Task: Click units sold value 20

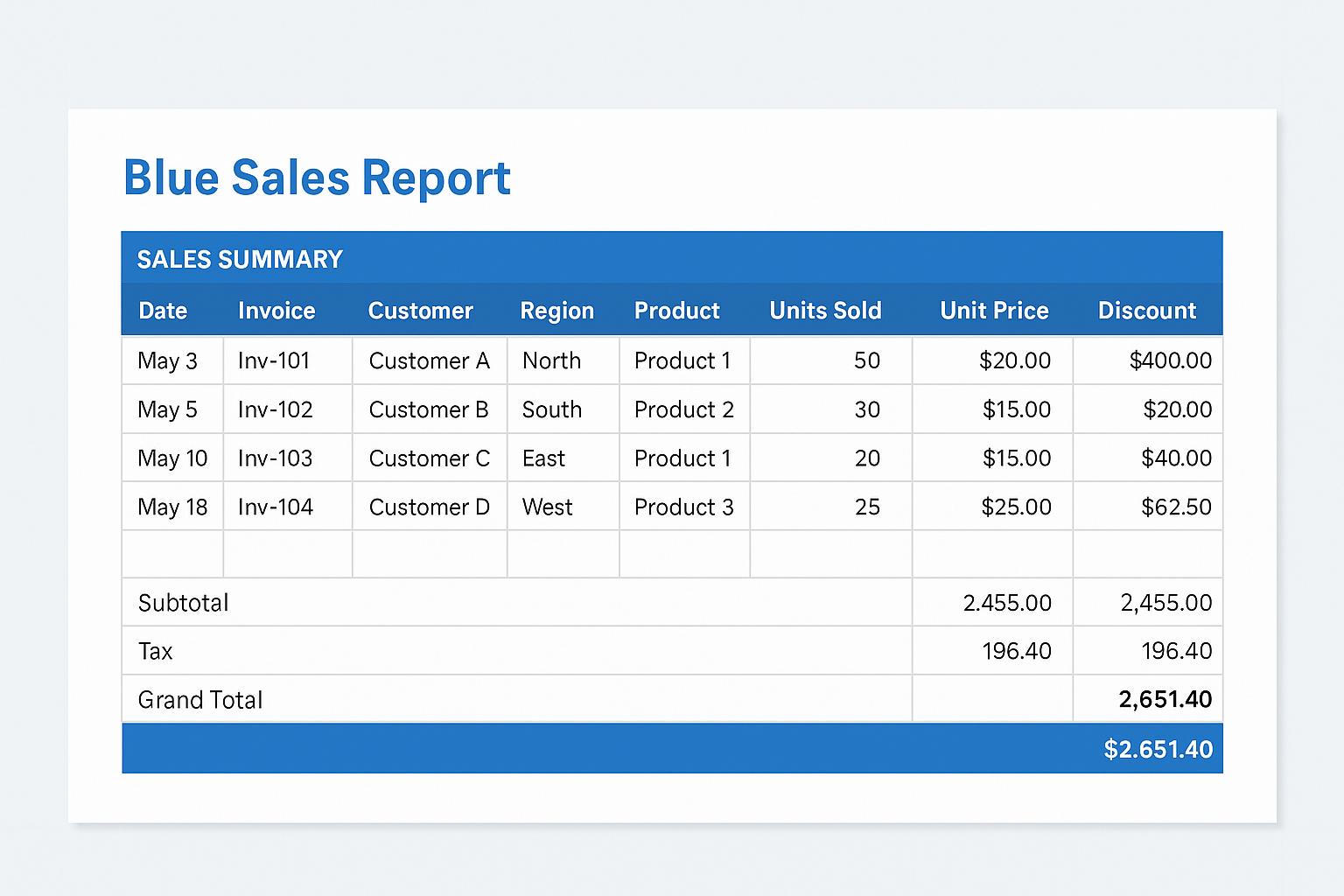Action: coord(867,458)
